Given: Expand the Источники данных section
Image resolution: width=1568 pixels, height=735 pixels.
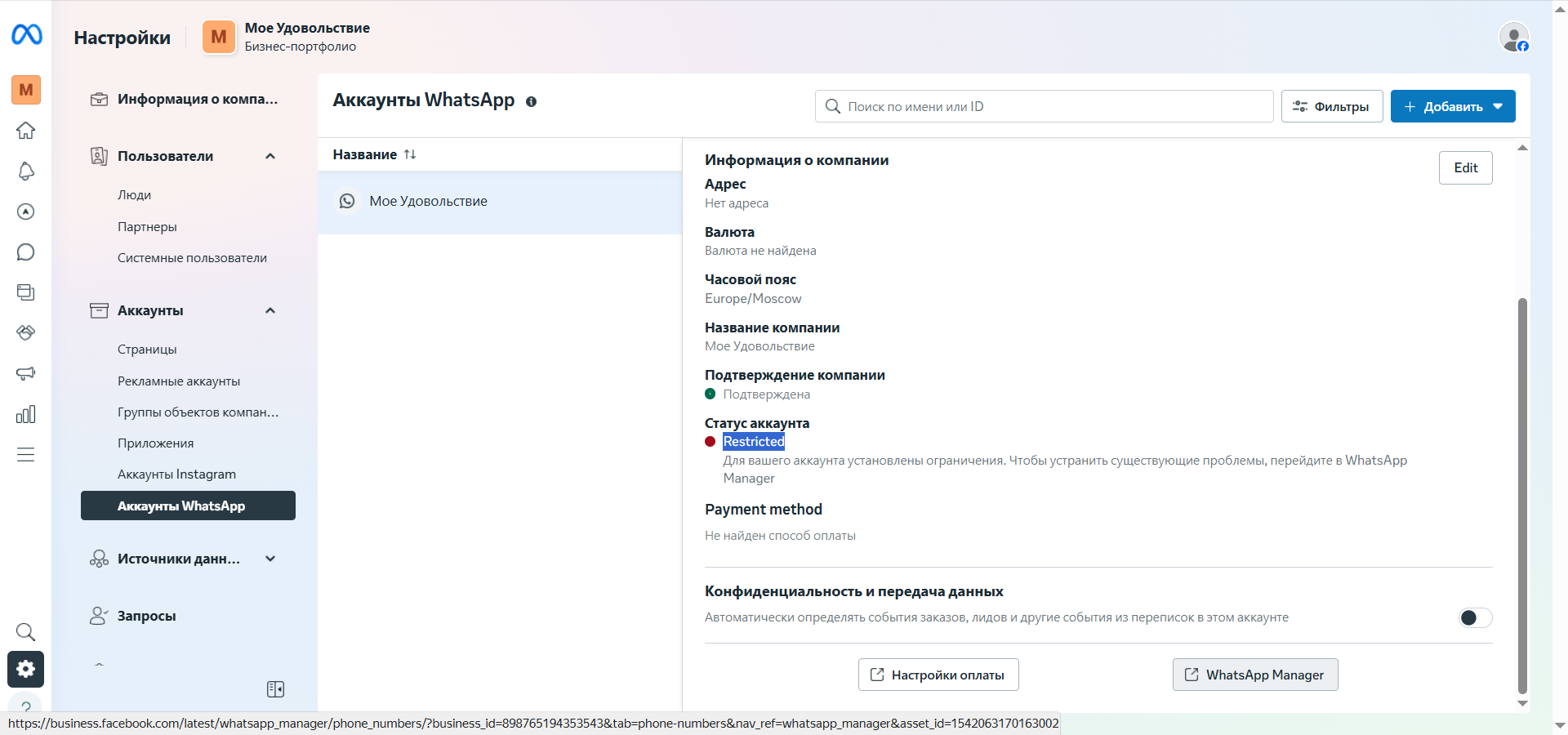Looking at the screenshot, I should point(270,559).
